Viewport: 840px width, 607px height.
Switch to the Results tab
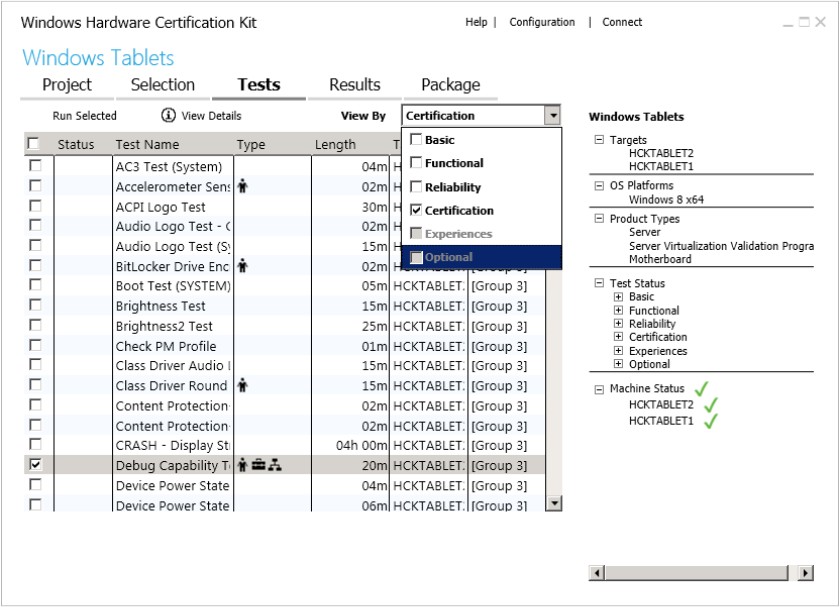click(x=353, y=85)
